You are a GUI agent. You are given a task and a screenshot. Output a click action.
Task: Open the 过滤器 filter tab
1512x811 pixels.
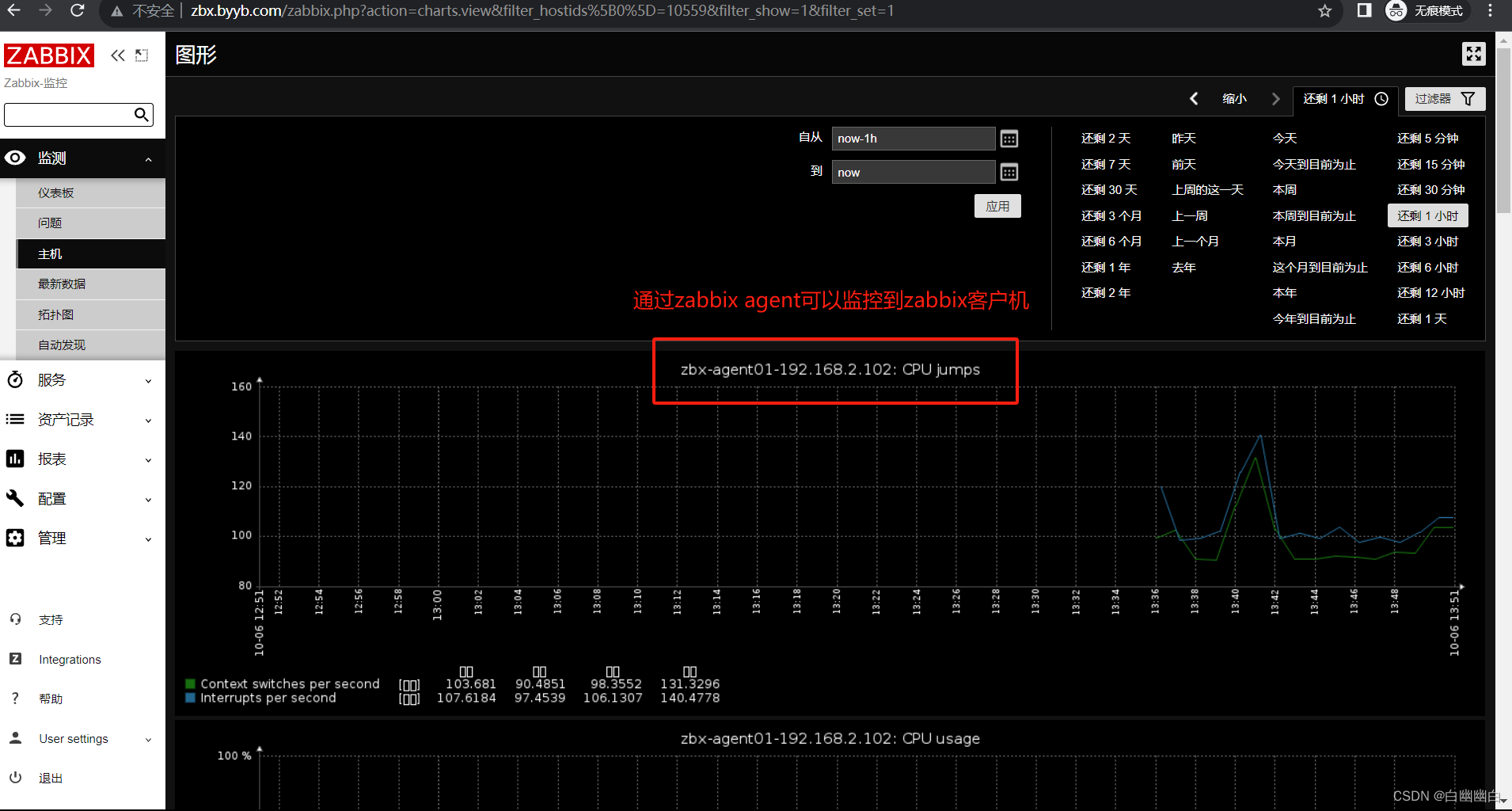[x=1445, y=99]
